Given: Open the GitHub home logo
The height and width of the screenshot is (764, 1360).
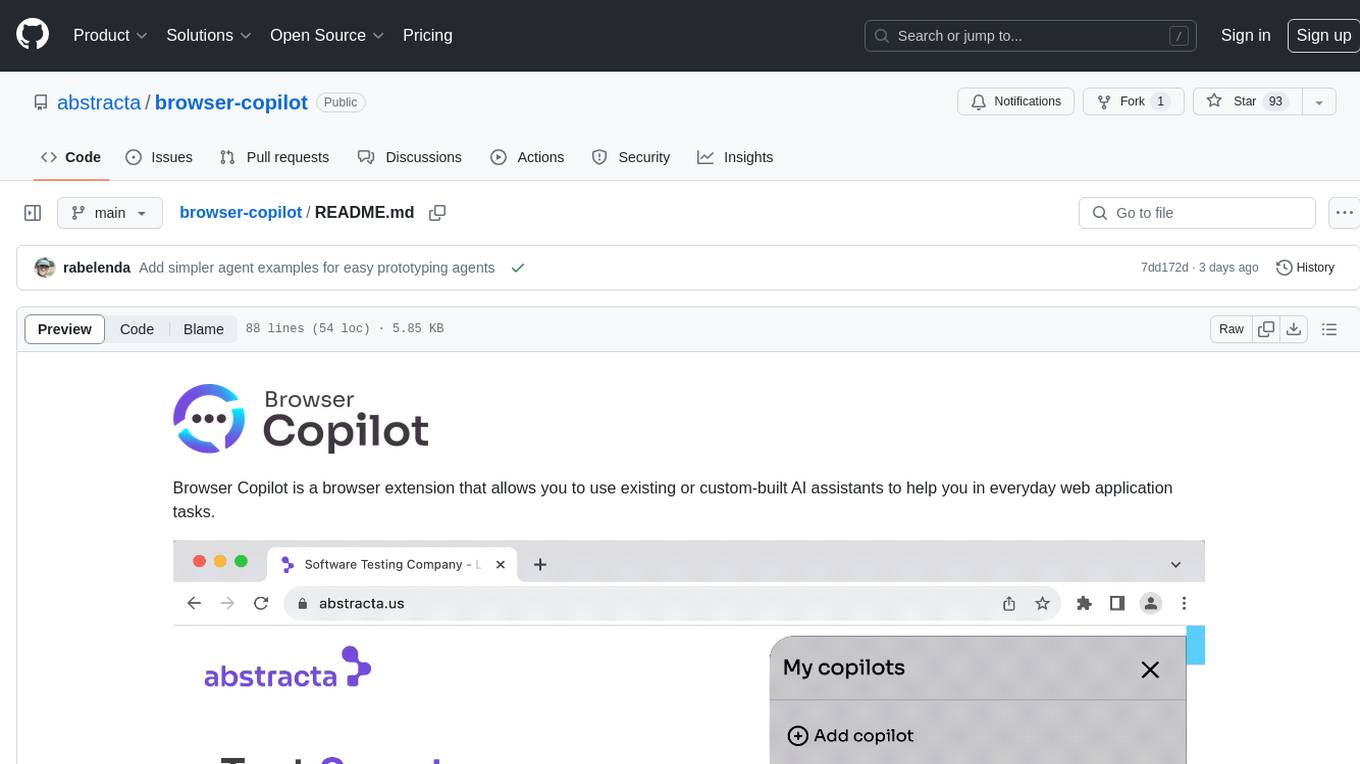Looking at the screenshot, I should pyautogui.click(x=33, y=35).
